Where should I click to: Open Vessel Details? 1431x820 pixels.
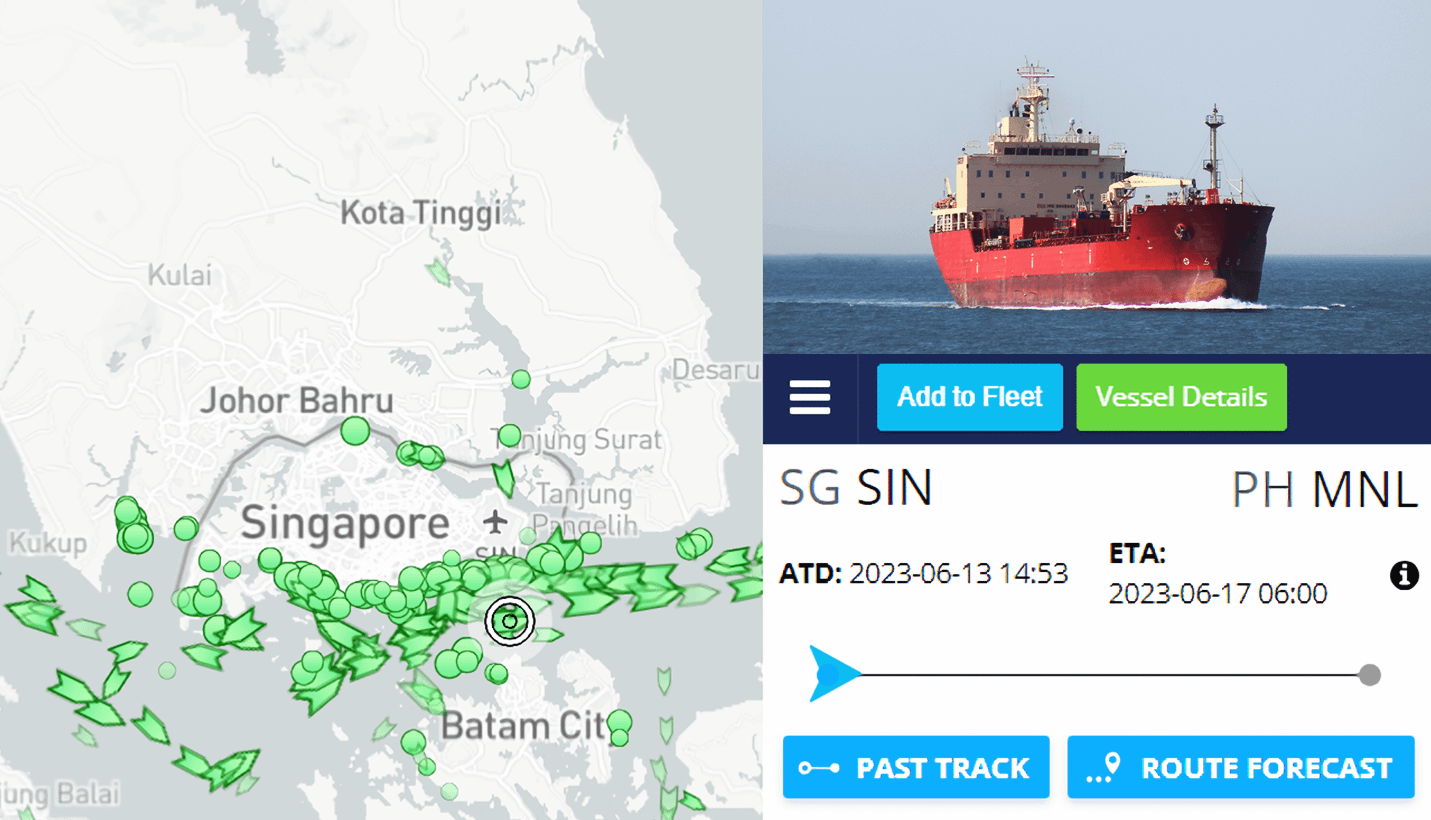tap(1181, 397)
